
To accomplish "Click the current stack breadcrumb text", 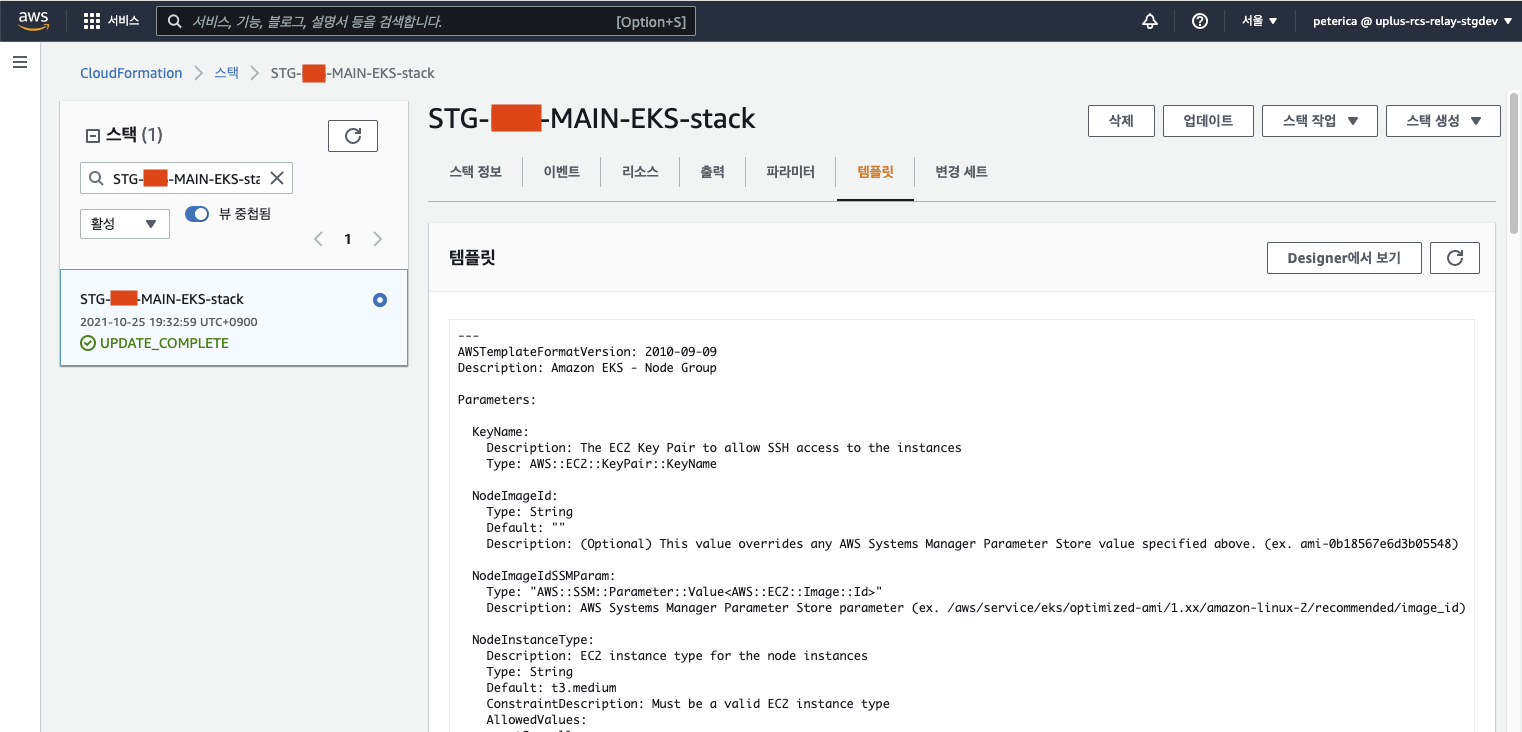I will pos(353,73).
